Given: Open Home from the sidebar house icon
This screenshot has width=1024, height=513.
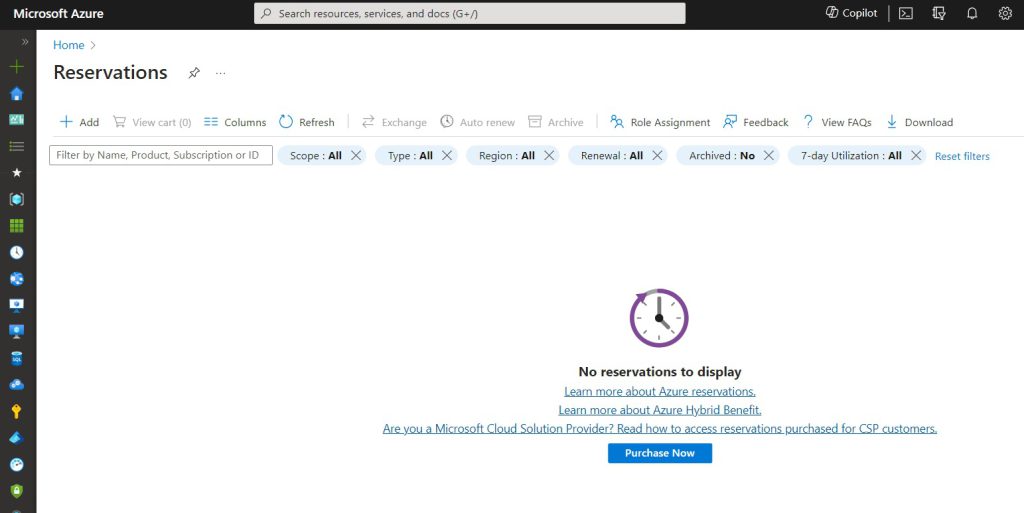Looking at the screenshot, I should (17, 94).
